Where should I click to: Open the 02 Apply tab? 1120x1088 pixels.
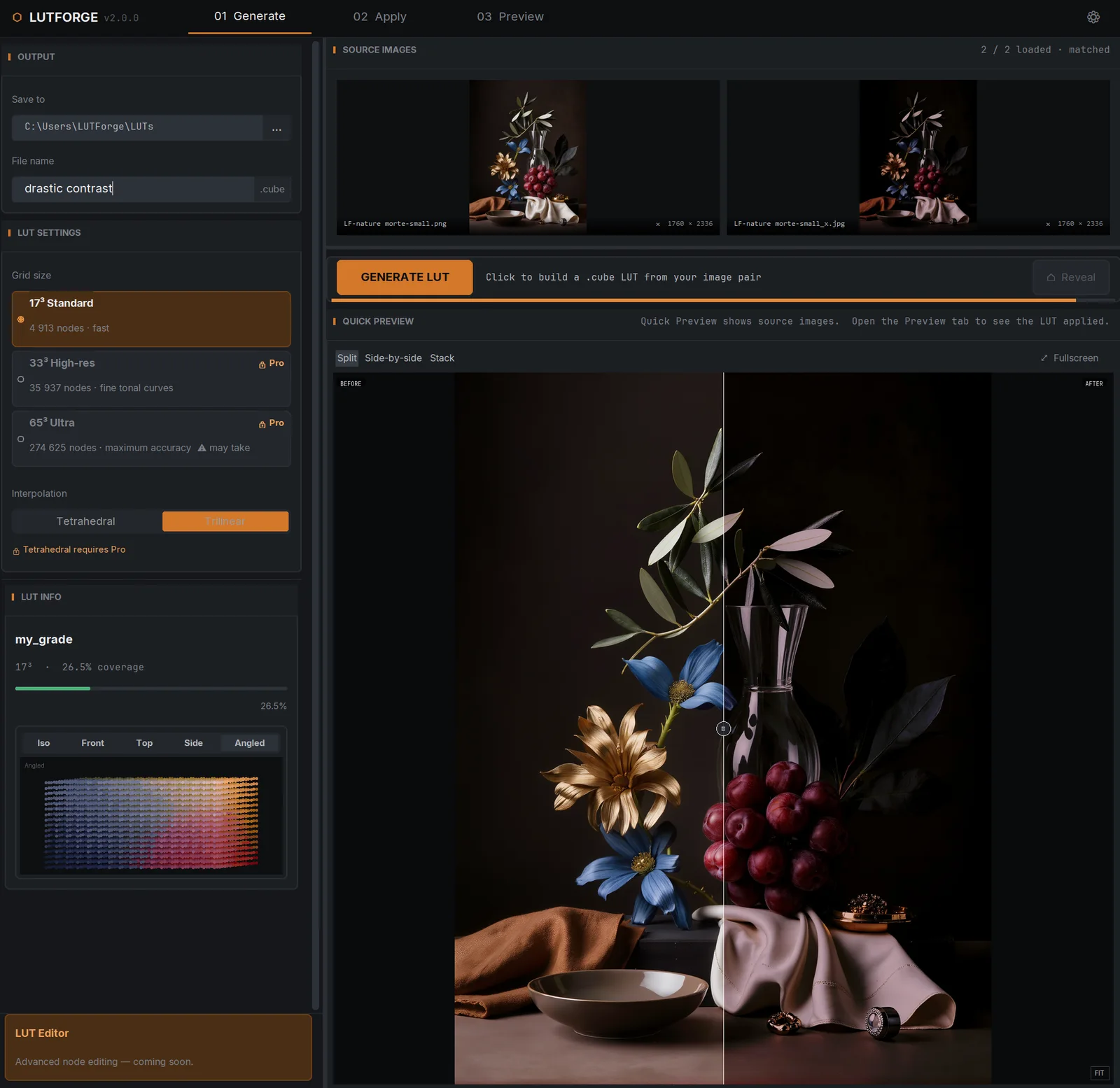[x=379, y=16]
